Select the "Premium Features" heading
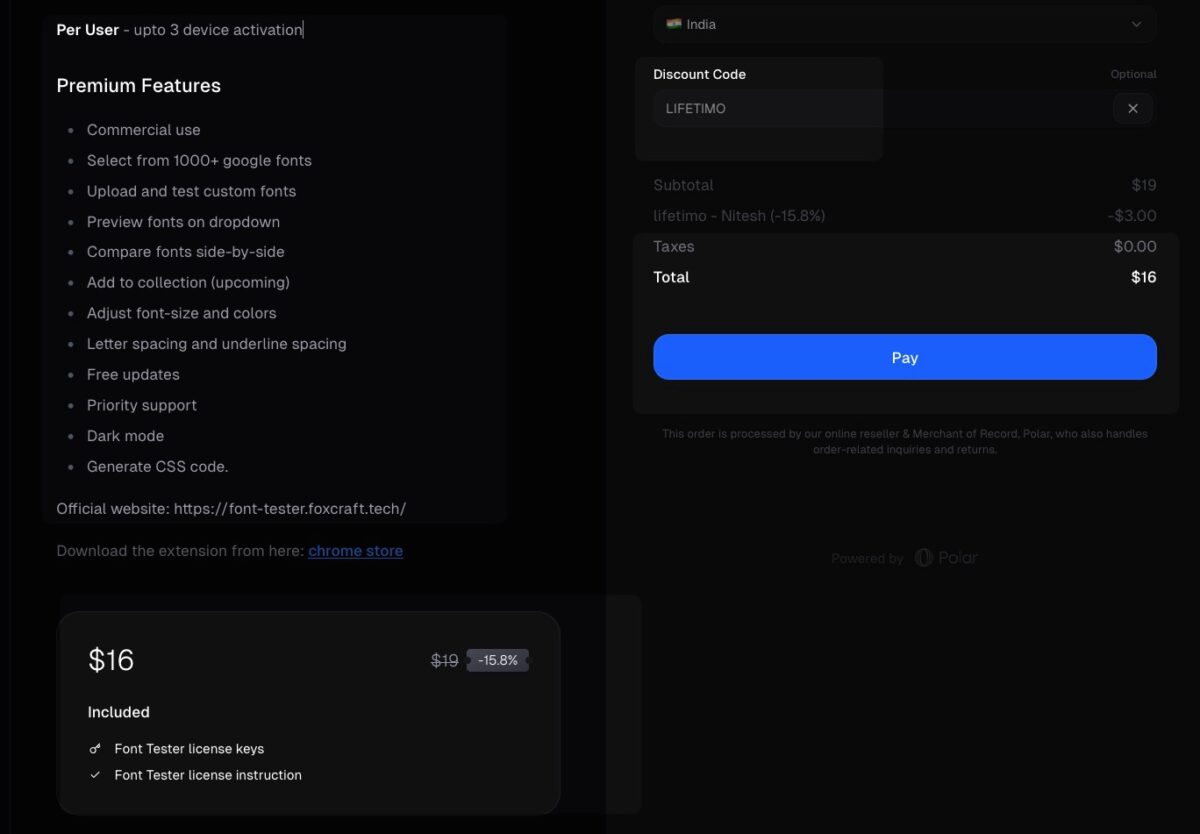 [139, 86]
